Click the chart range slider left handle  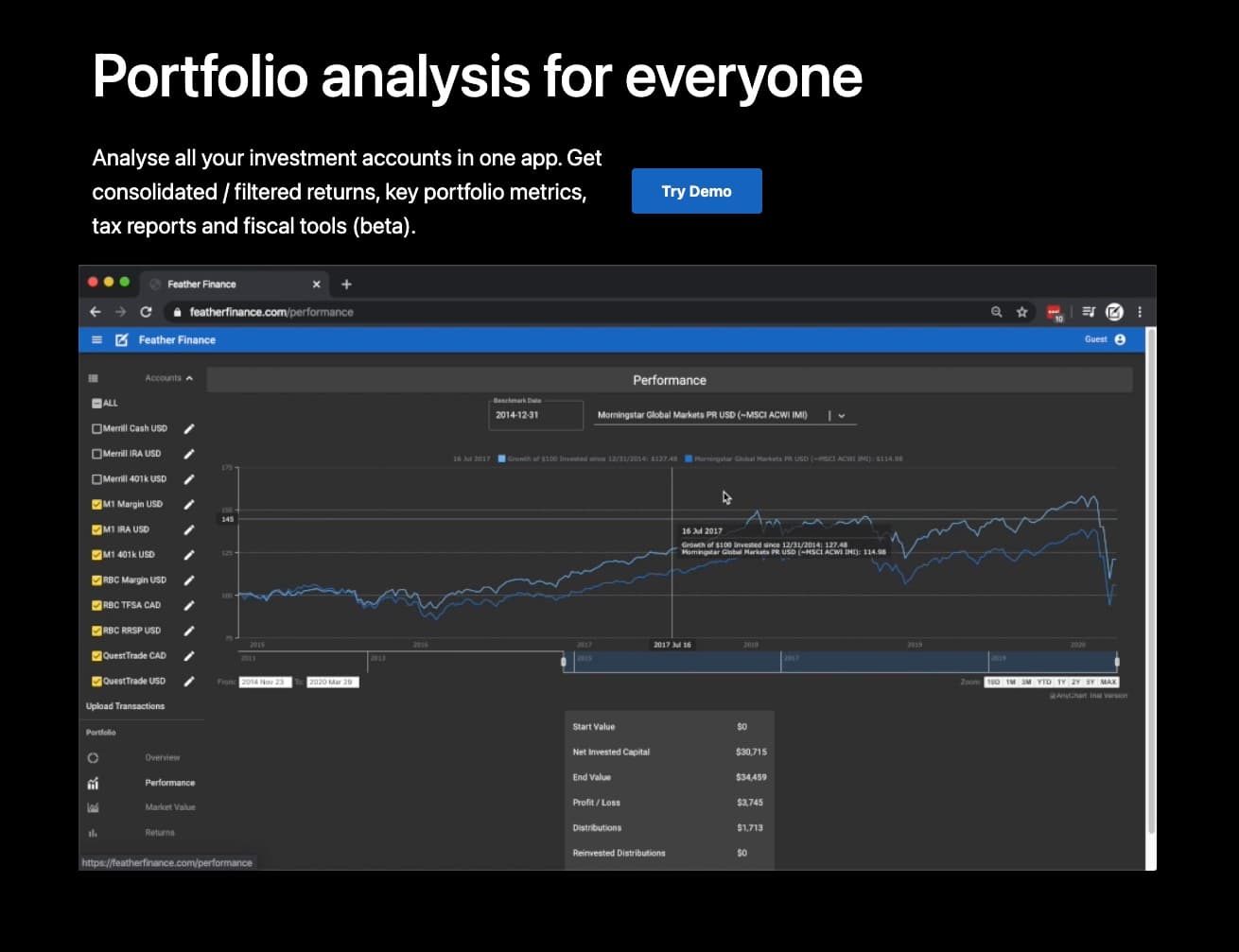coord(564,662)
